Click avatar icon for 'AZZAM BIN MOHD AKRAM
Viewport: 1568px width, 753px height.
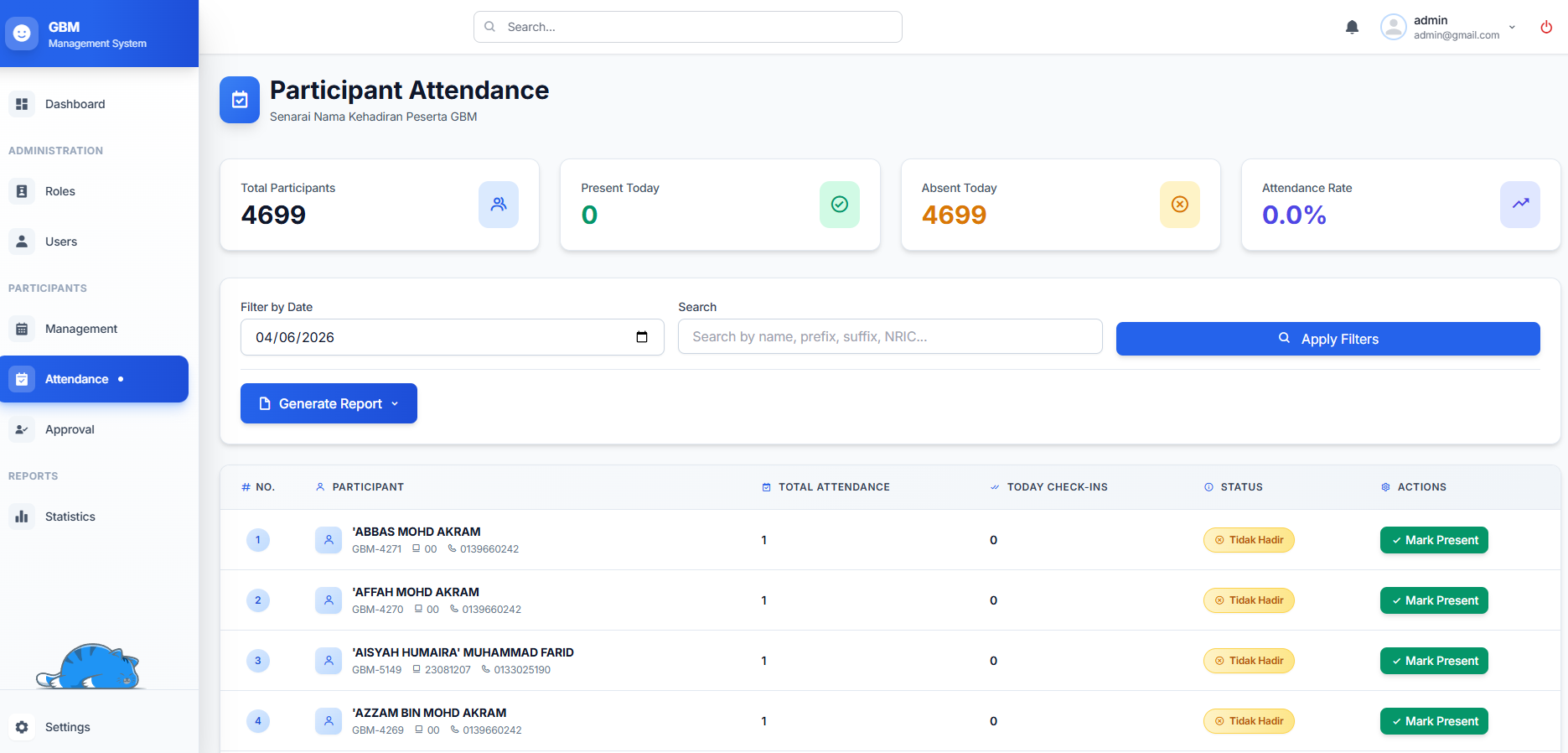329,721
